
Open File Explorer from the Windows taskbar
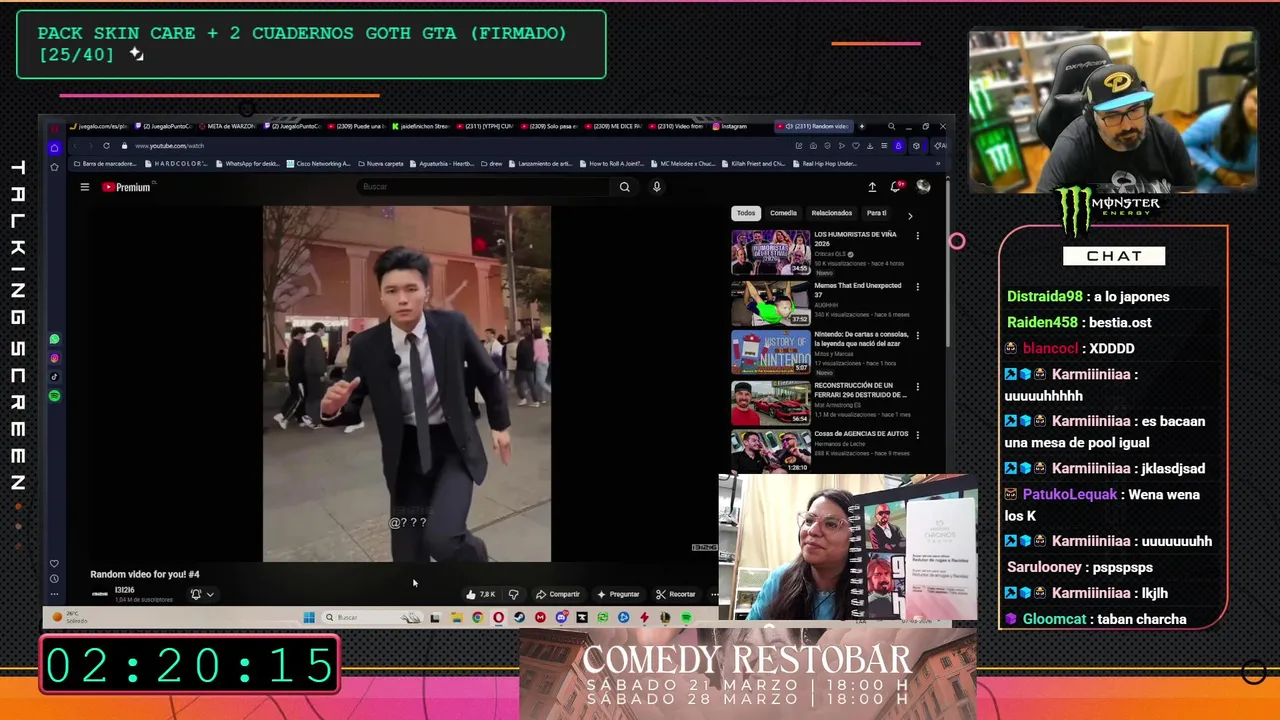[456, 618]
